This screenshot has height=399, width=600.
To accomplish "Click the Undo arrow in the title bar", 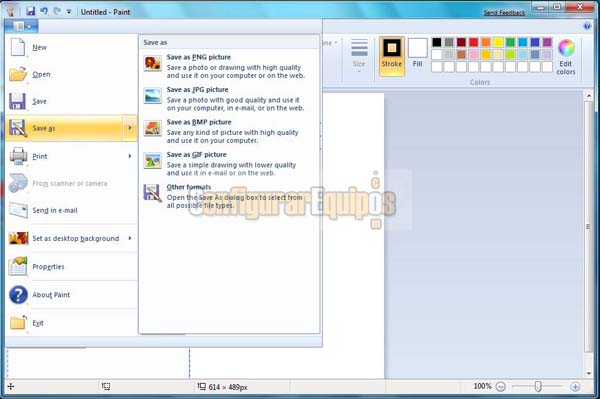I will [x=45, y=11].
